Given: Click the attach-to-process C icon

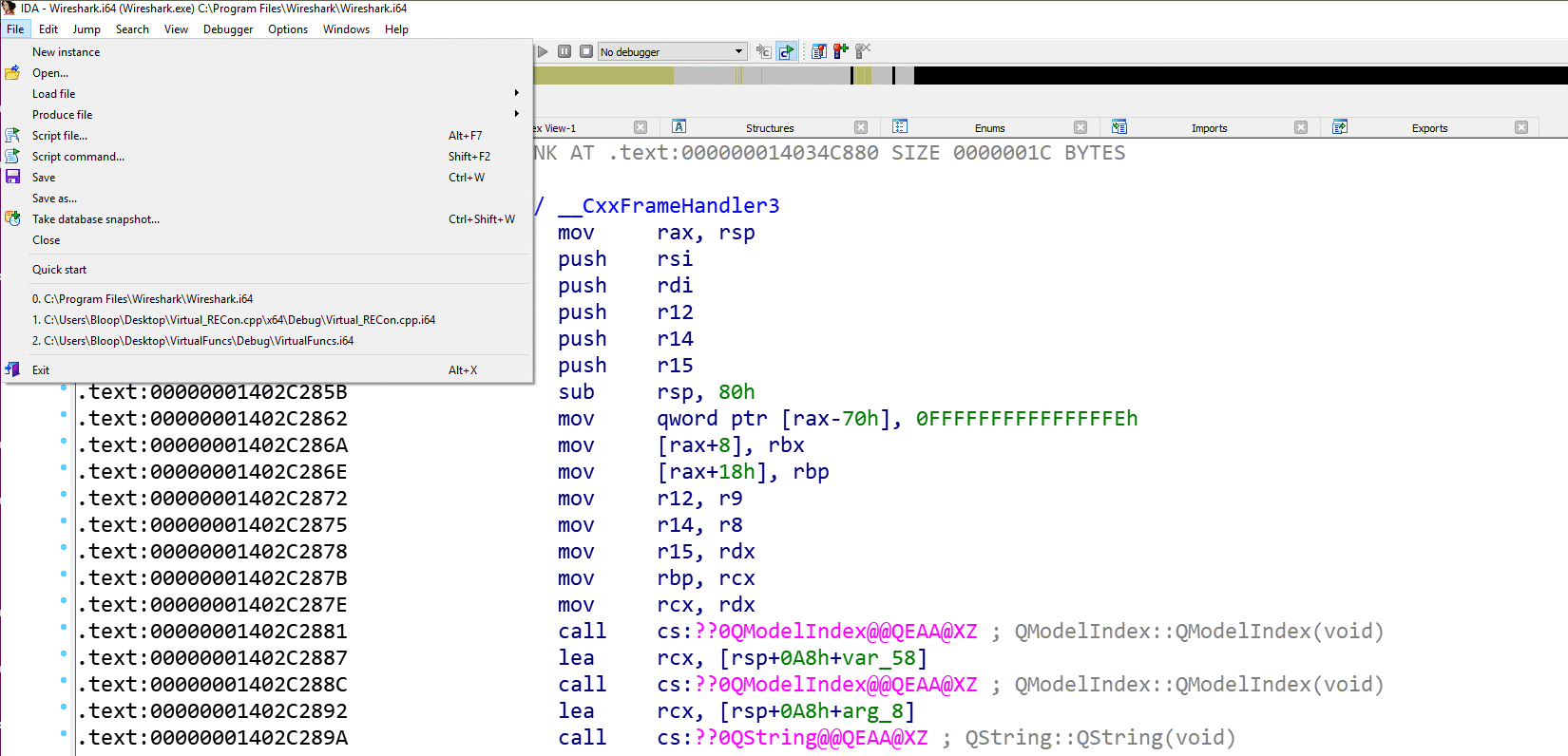Looking at the screenshot, I should pos(763,51).
